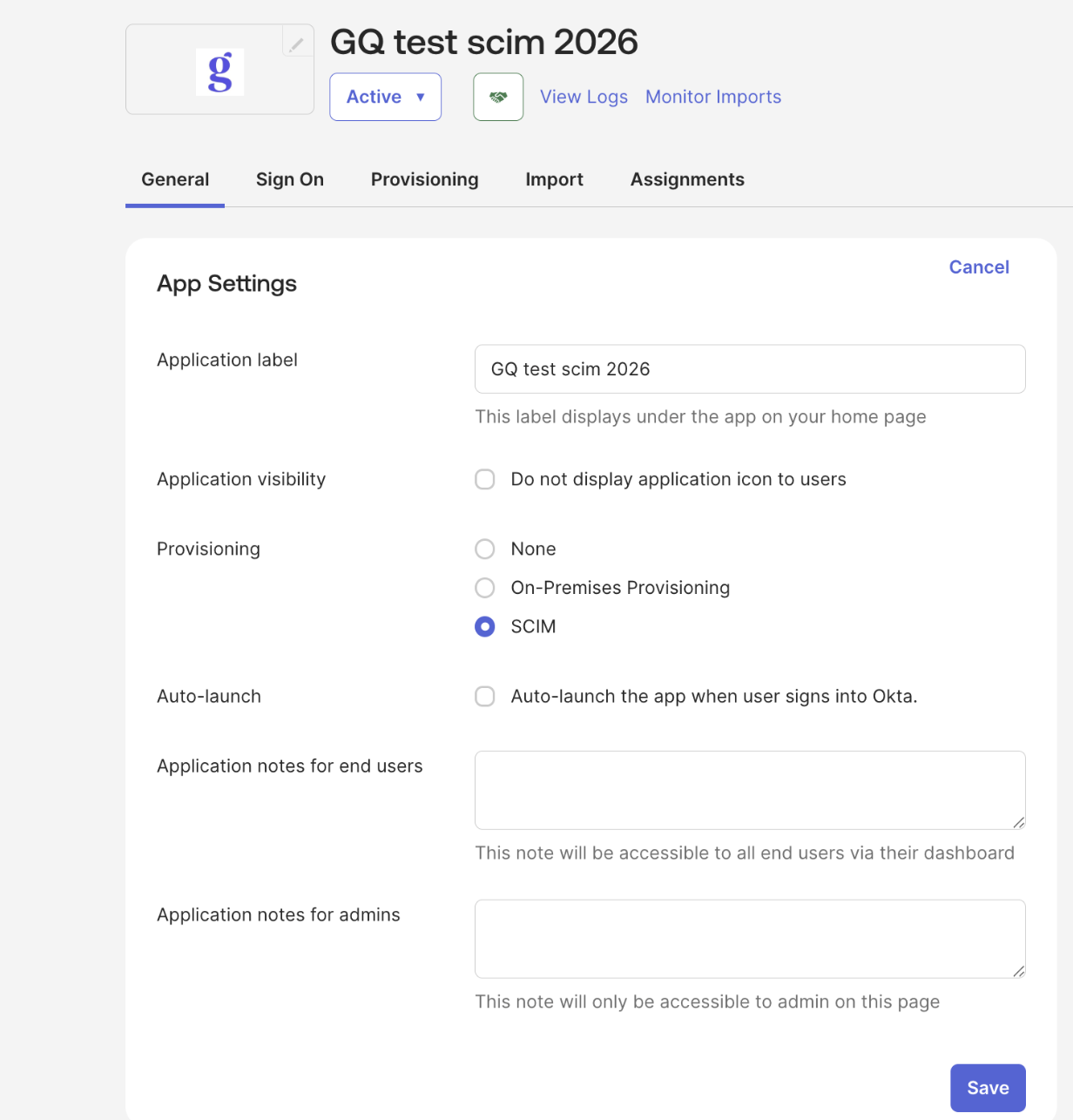Go to the Provisioning tab
The width and height of the screenshot is (1073, 1120).
425,179
